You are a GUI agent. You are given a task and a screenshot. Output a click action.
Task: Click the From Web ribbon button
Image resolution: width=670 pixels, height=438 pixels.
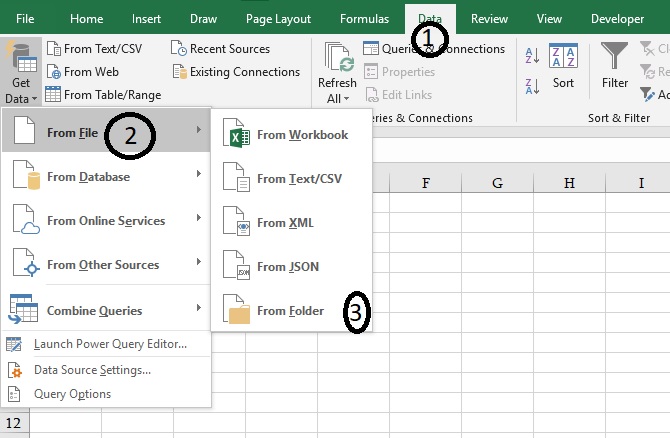83,72
